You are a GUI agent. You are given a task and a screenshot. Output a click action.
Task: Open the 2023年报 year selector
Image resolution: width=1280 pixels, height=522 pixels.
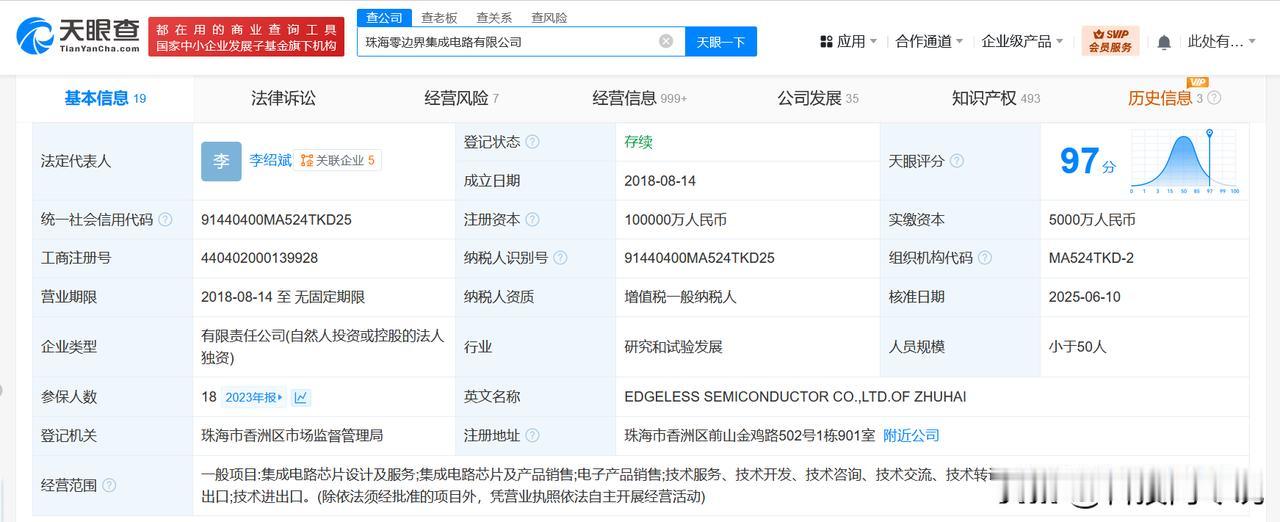point(254,397)
